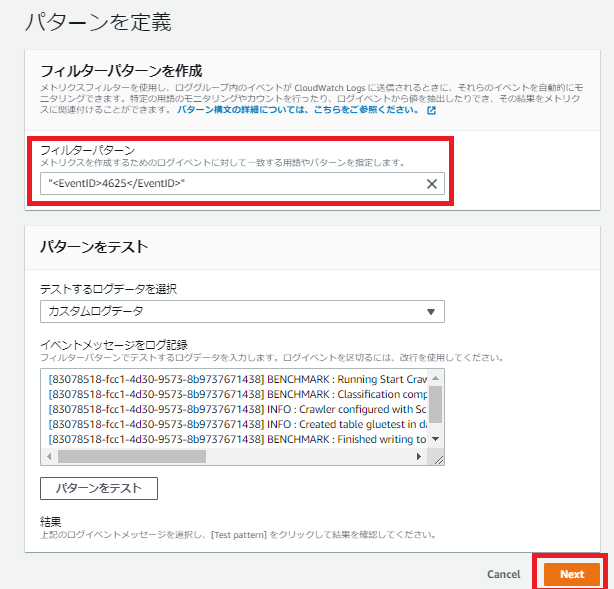
Task: Click the Cancel button
Action: tap(503, 574)
